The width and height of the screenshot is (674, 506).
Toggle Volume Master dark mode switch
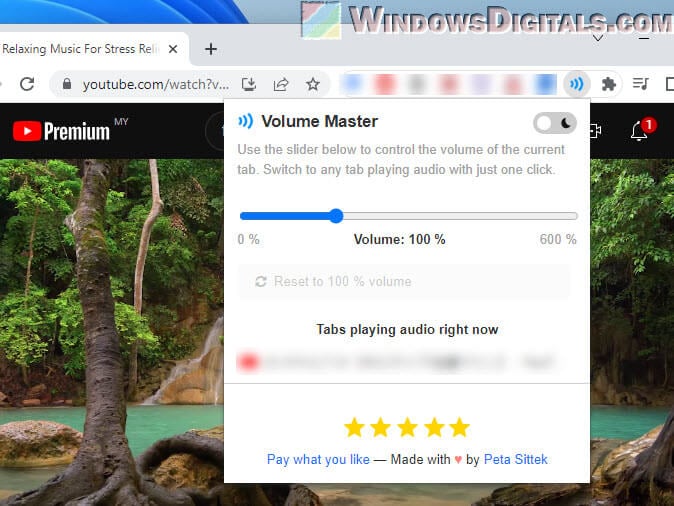click(555, 123)
